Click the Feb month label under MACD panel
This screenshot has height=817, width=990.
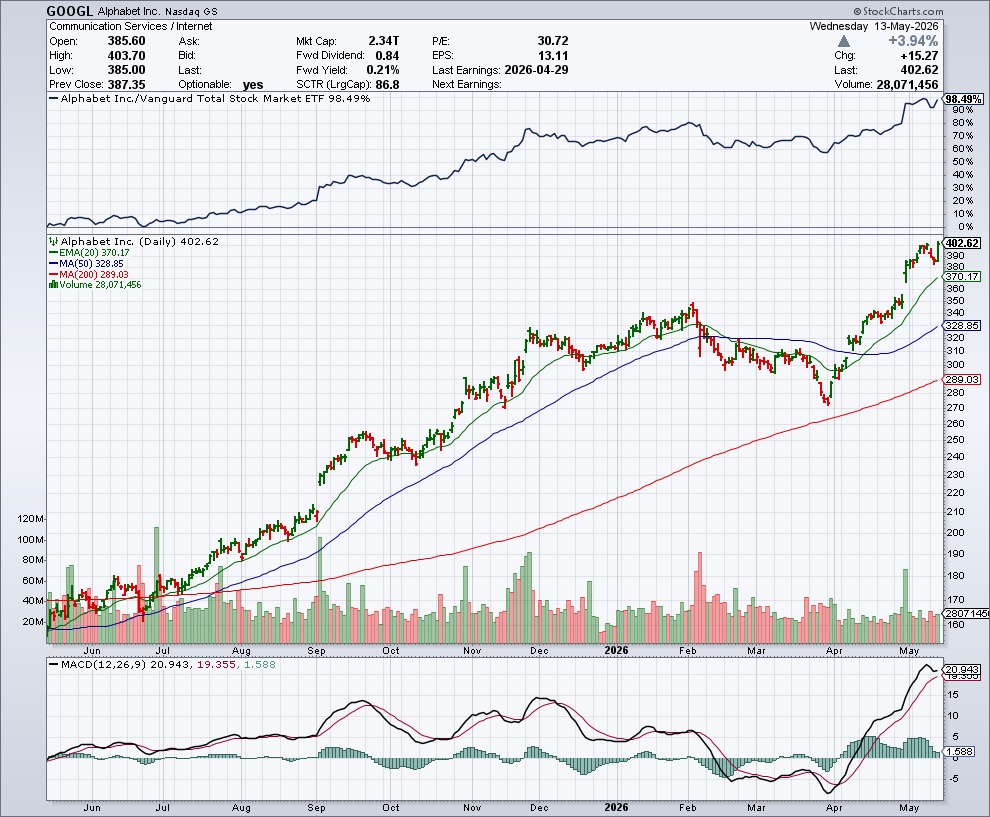point(688,808)
